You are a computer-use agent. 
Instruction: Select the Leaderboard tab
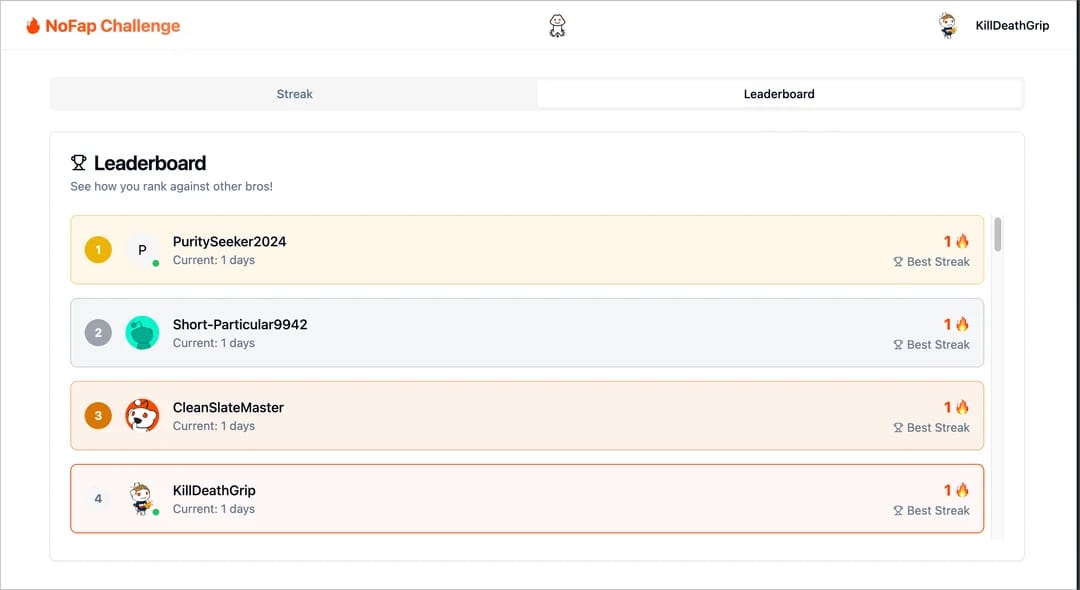779,94
